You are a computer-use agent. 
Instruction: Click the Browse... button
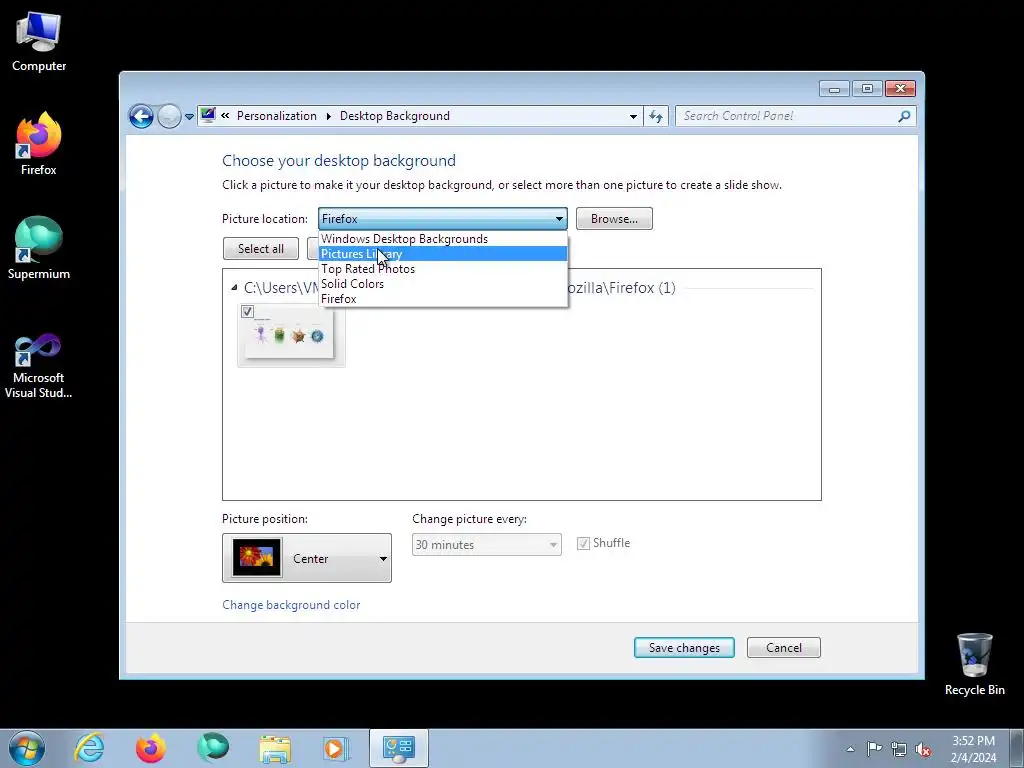pyautogui.click(x=614, y=219)
